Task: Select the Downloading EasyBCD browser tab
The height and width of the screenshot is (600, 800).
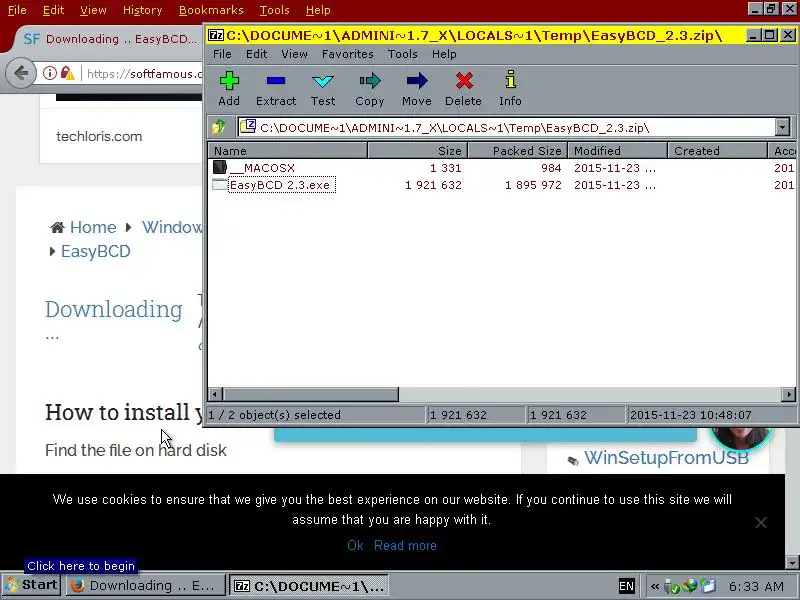Action: (110, 39)
